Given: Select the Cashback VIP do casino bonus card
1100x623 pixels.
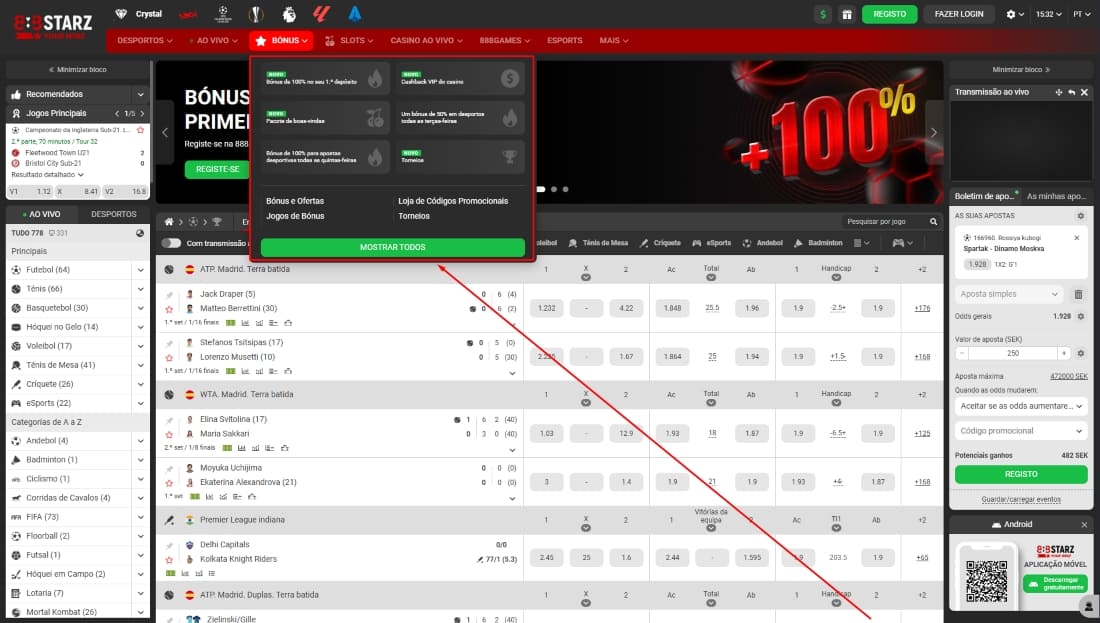Looking at the screenshot, I should [x=460, y=79].
